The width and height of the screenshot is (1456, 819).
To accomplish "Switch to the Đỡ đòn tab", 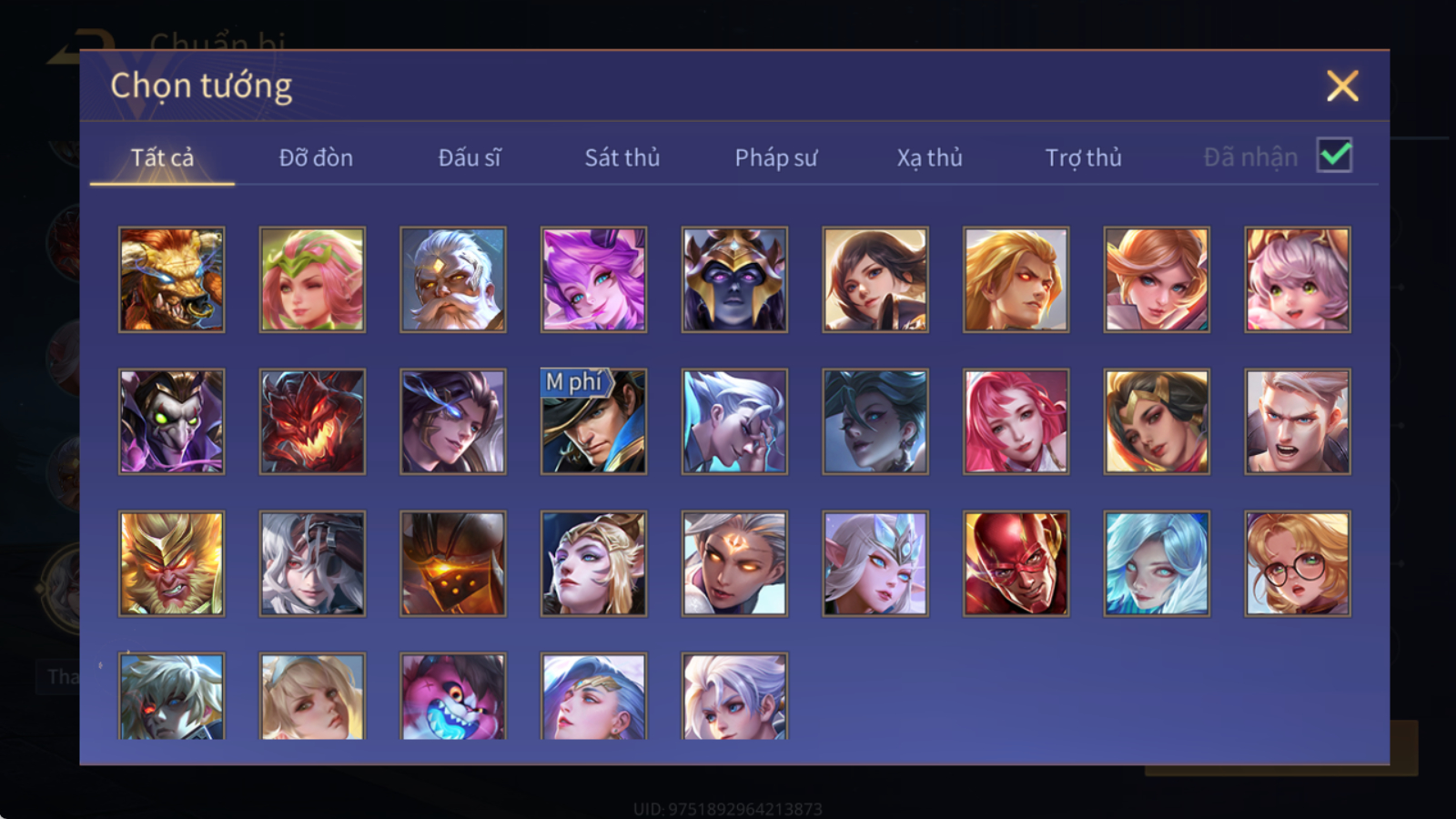I will point(316,157).
